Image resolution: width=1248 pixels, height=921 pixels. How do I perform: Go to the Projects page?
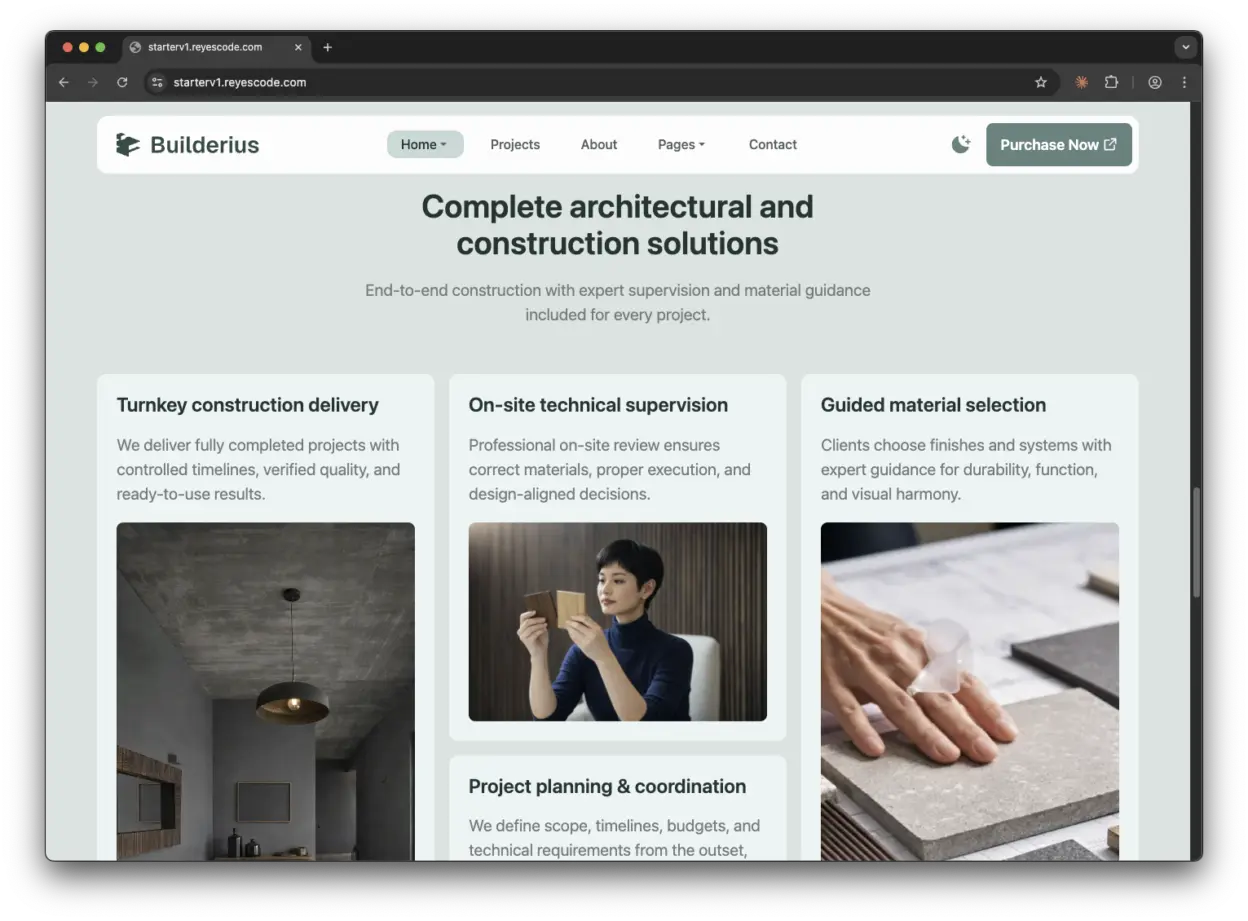(515, 145)
